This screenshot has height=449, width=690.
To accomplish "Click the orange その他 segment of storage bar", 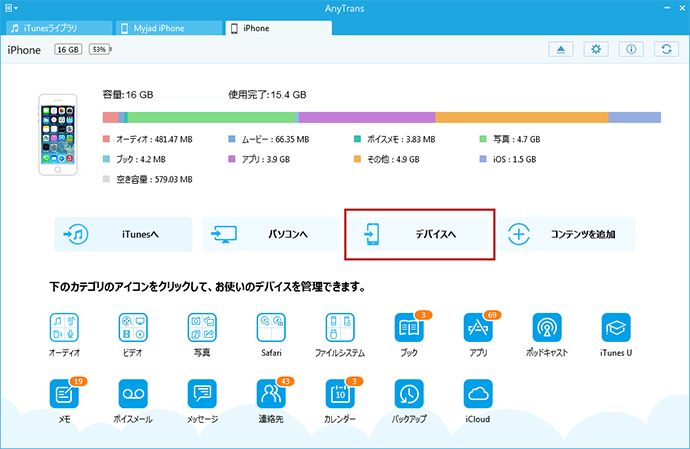I will [522, 118].
